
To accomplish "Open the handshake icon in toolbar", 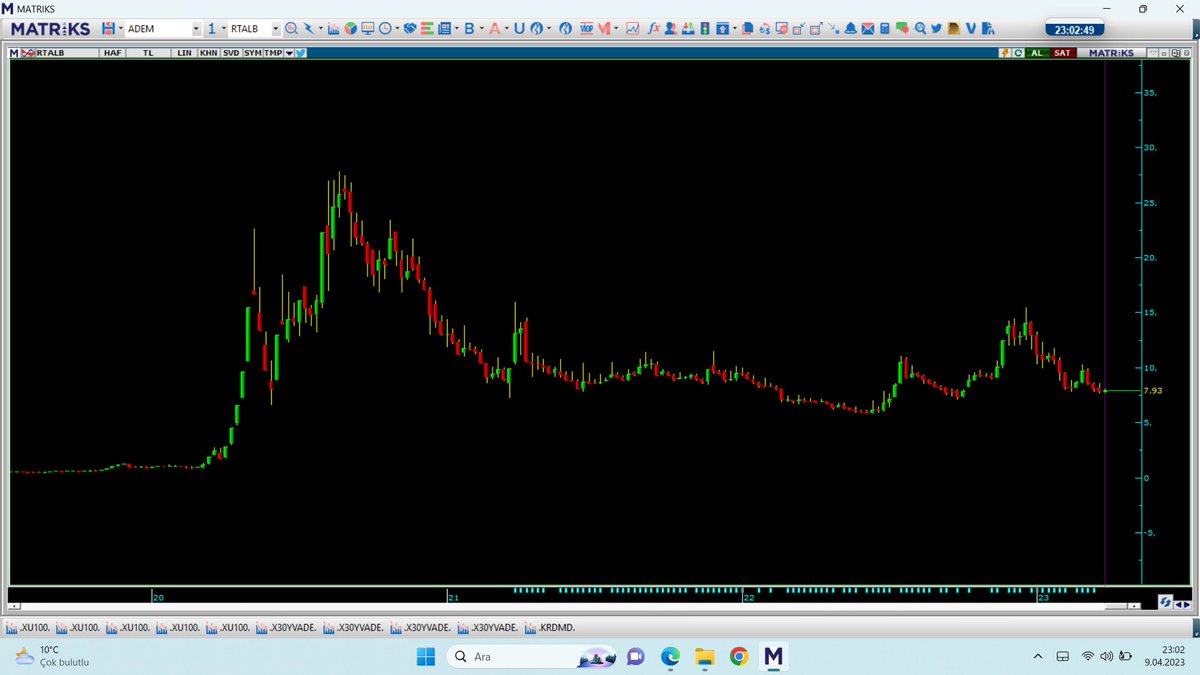I will (410, 28).
